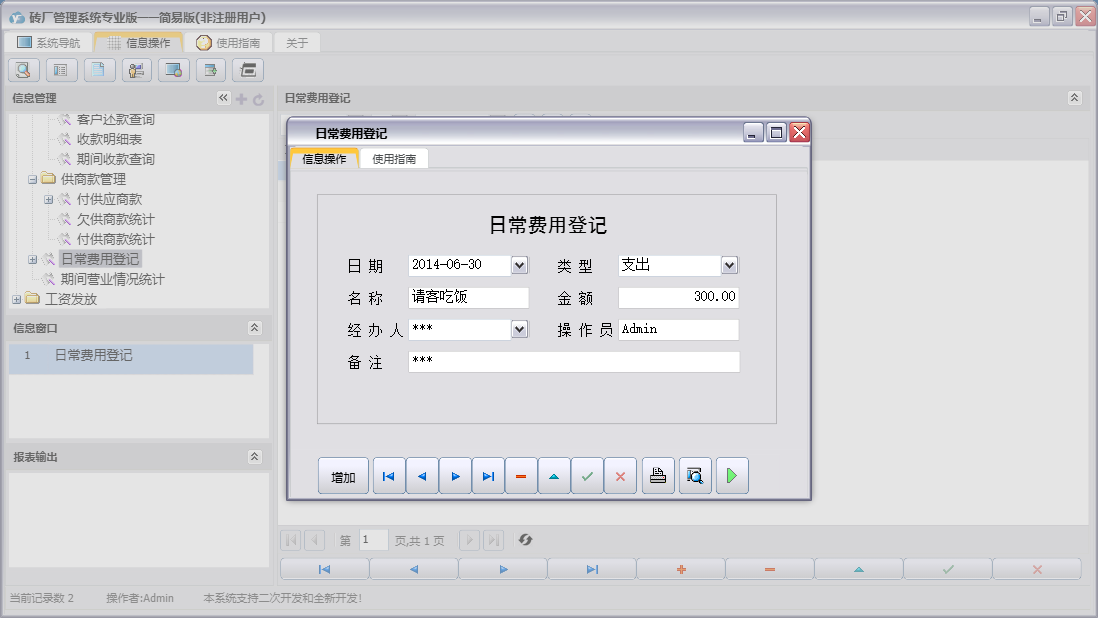Open the 关于 tab
This screenshot has width=1098, height=618.
click(297, 43)
